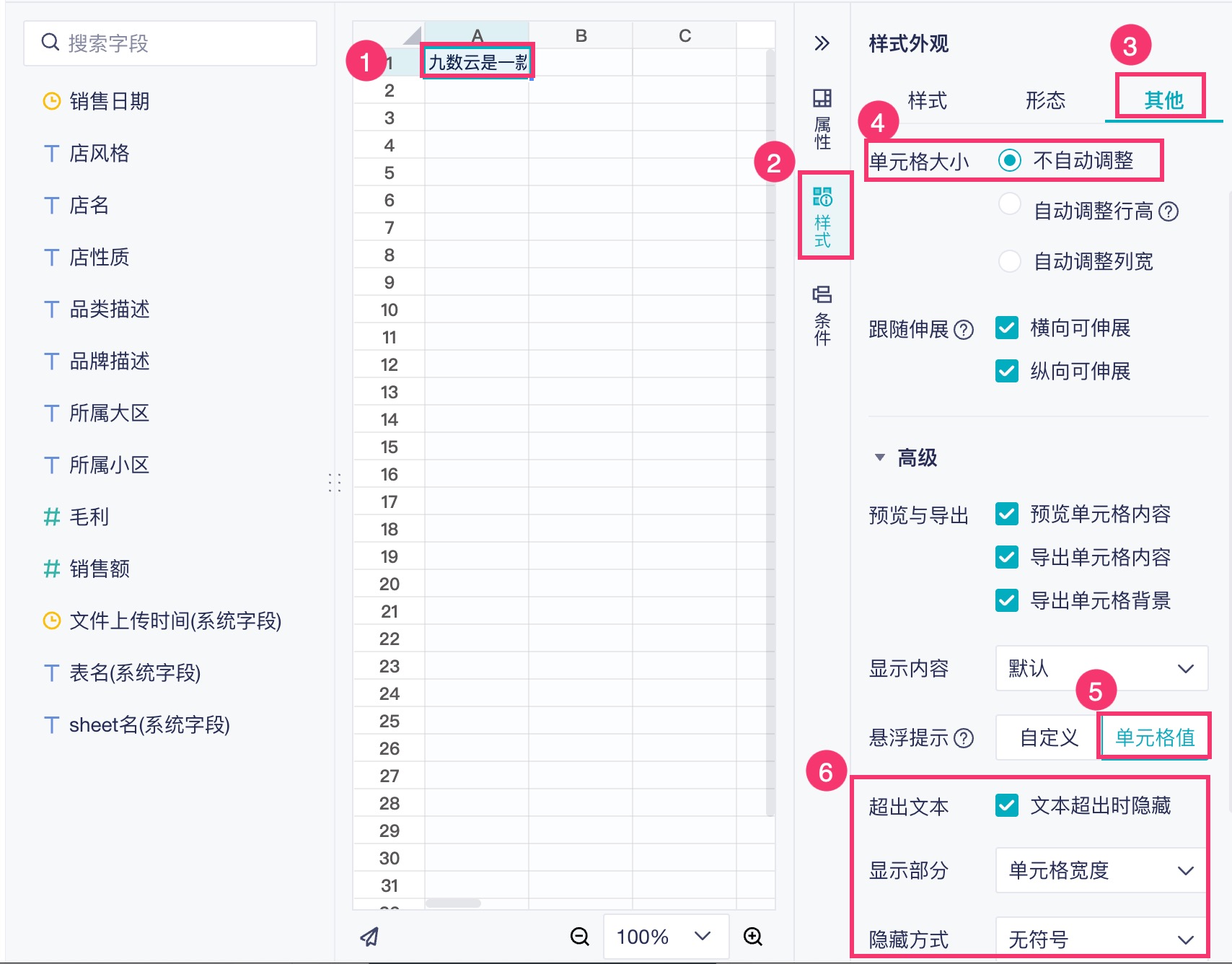
Task: Select the 品类描述 field
Action: click(110, 310)
